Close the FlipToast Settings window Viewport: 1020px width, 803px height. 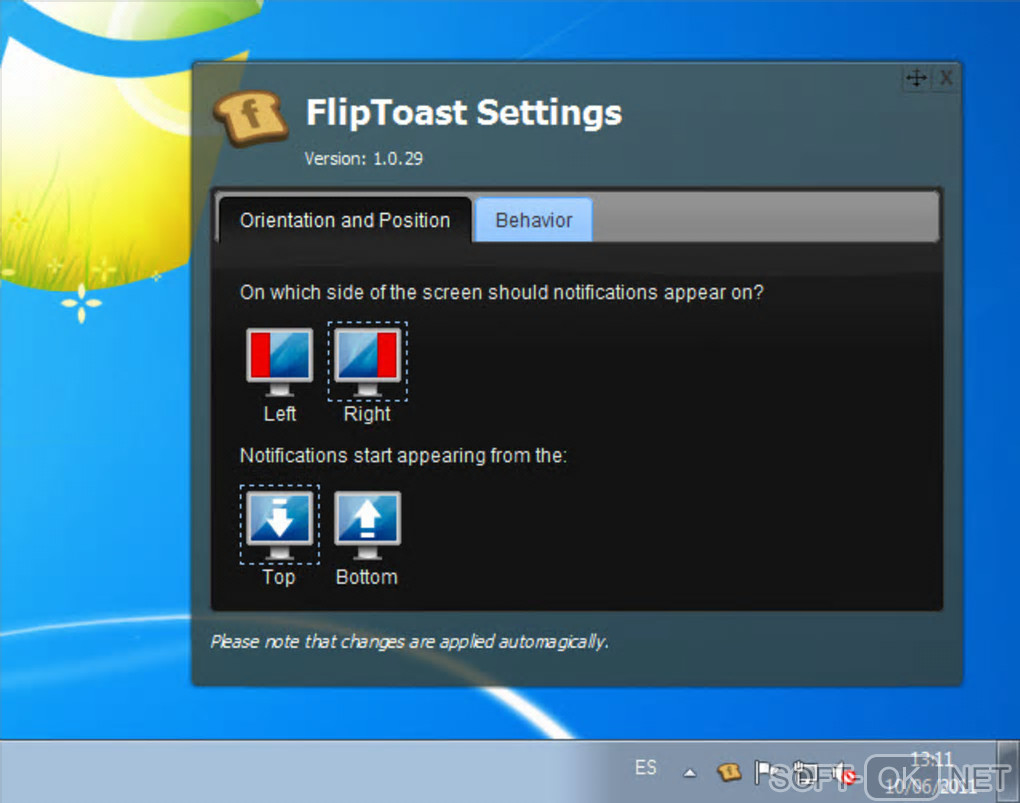point(946,78)
